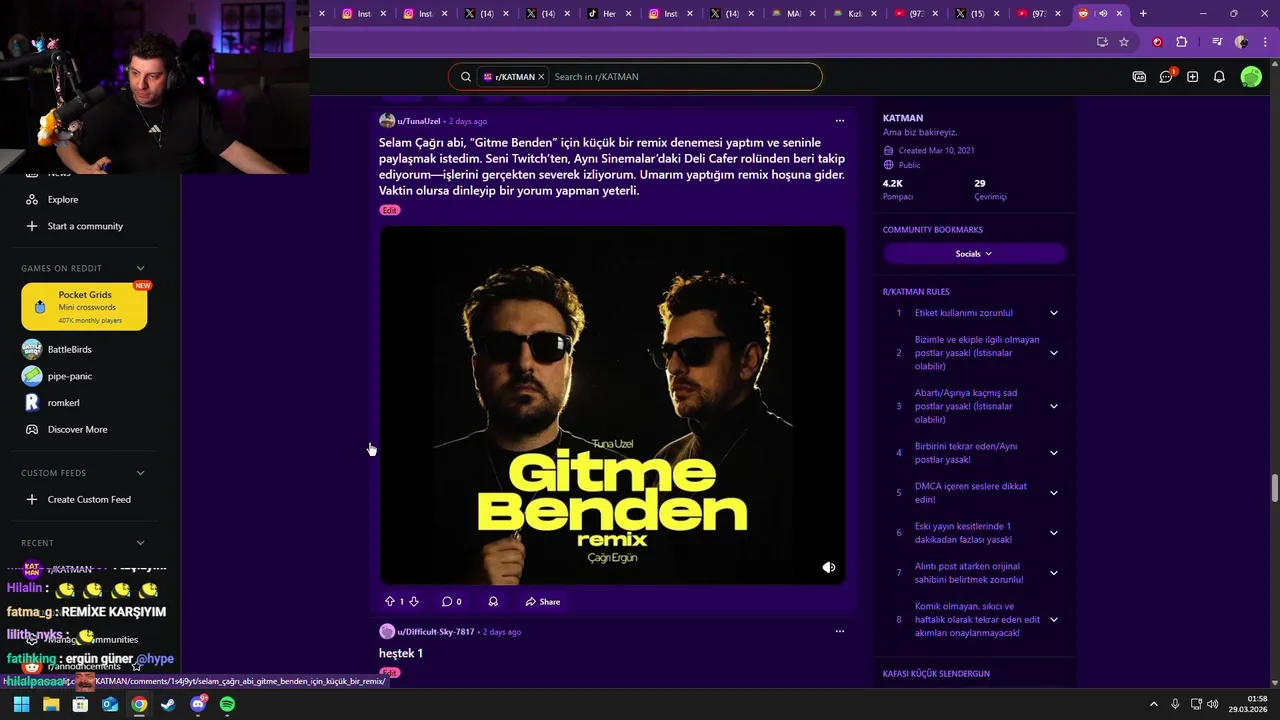Downvote the TunaUzel remix post
1280x720 pixels.
tap(414, 602)
